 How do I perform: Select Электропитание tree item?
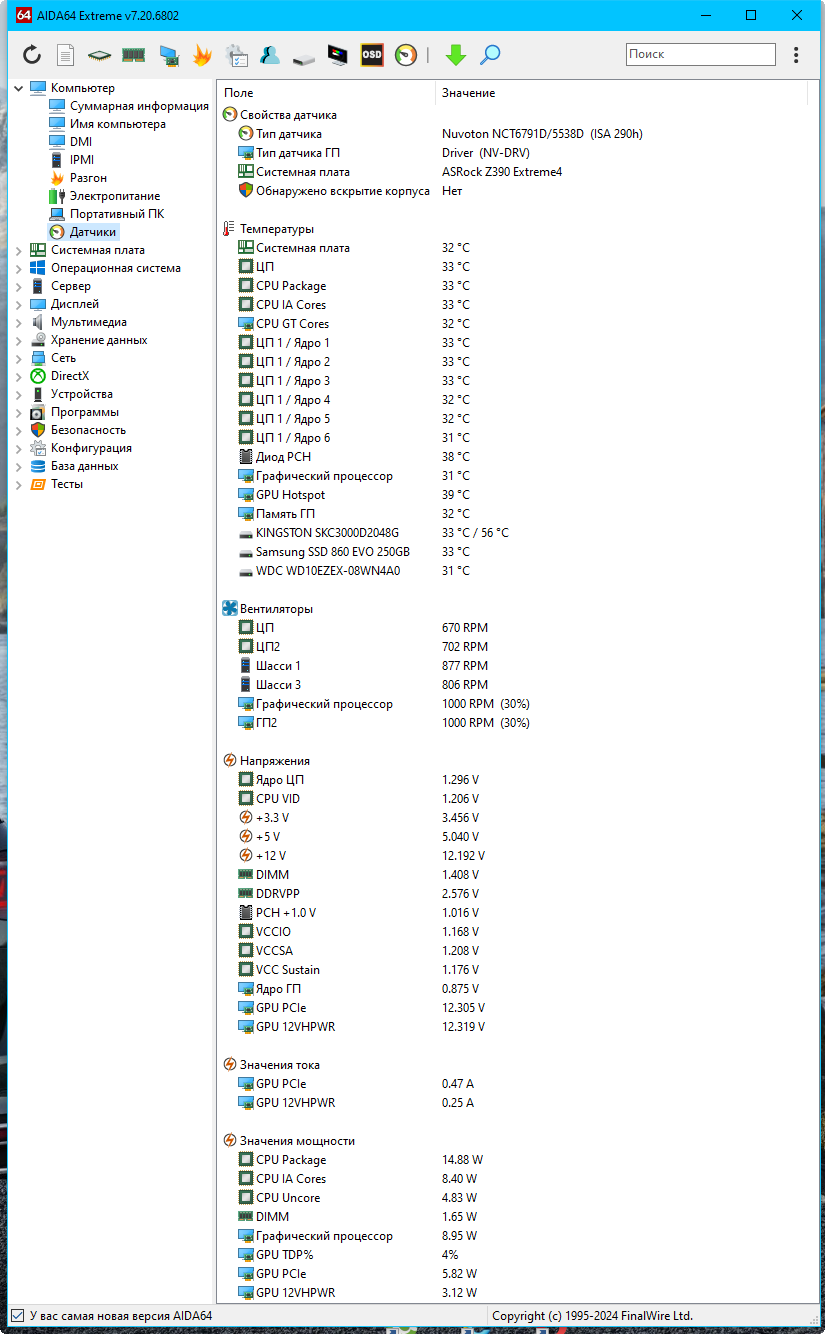pyautogui.click(x=115, y=196)
